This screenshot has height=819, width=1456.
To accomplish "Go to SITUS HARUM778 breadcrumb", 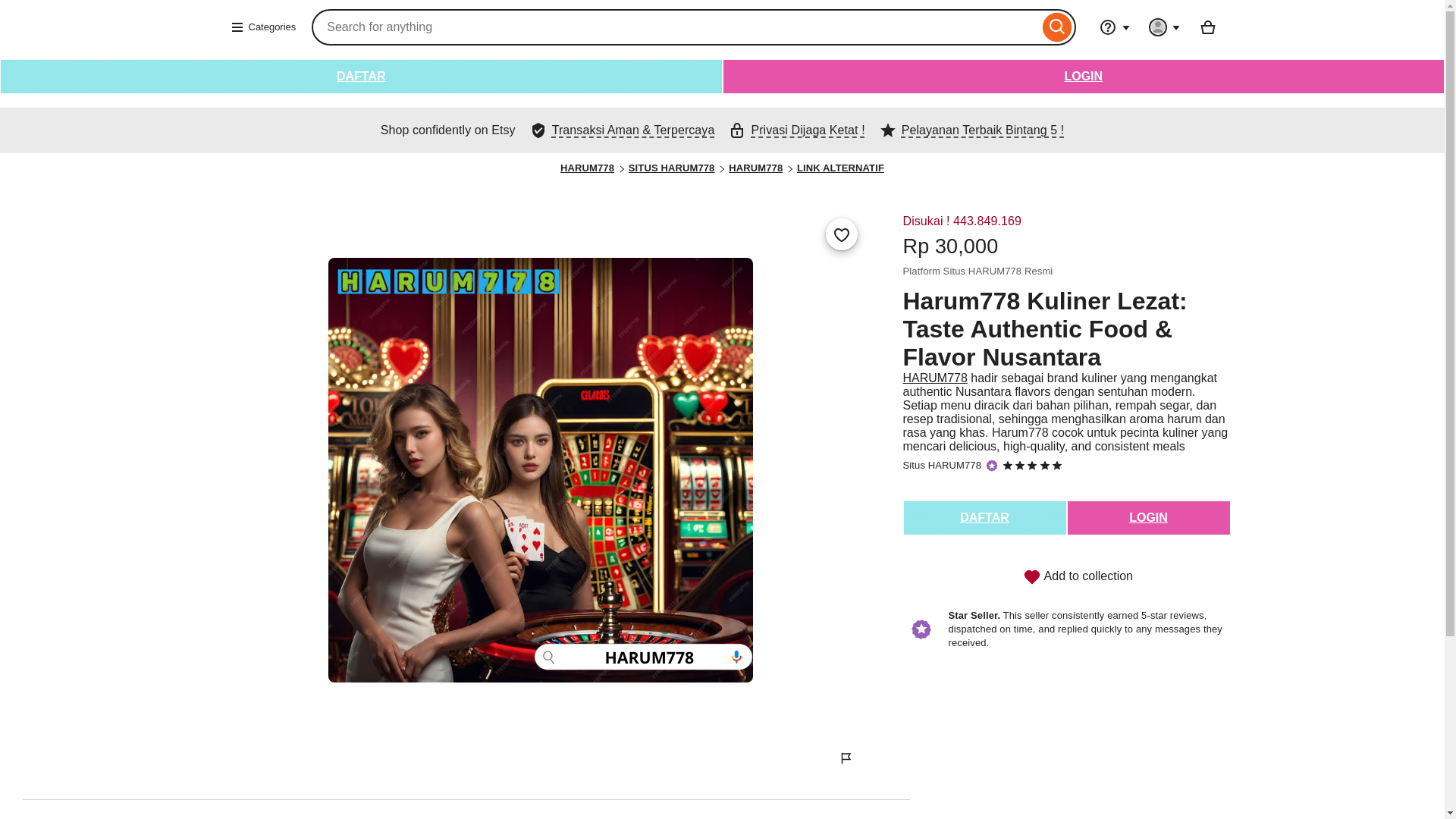I will [x=671, y=168].
